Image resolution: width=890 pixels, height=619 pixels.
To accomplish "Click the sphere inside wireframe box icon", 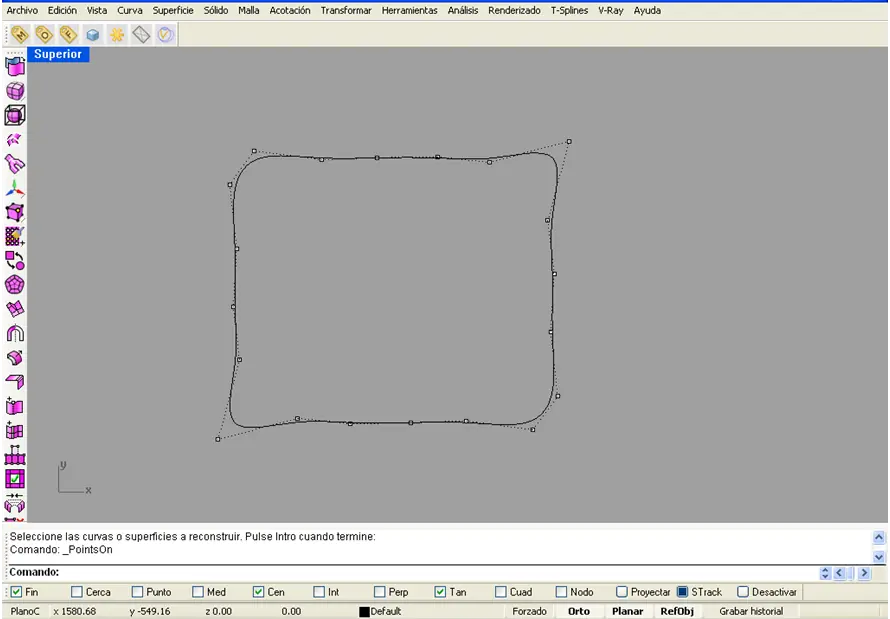I will pyautogui.click(x=15, y=115).
